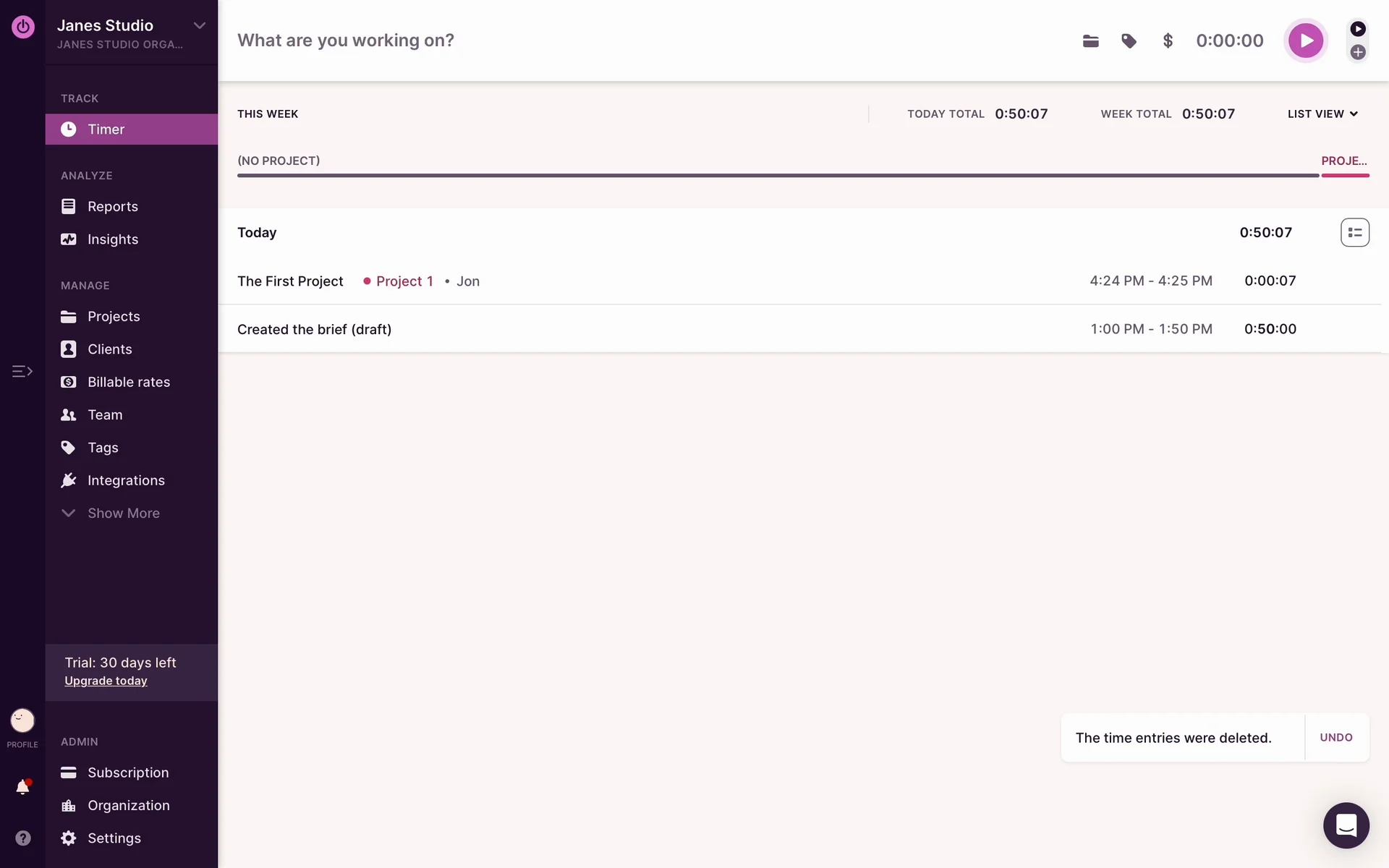Screen dimensions: 1389x868
Task: Toggle the billable dollar sign icon
Action: pos(1168,41)
